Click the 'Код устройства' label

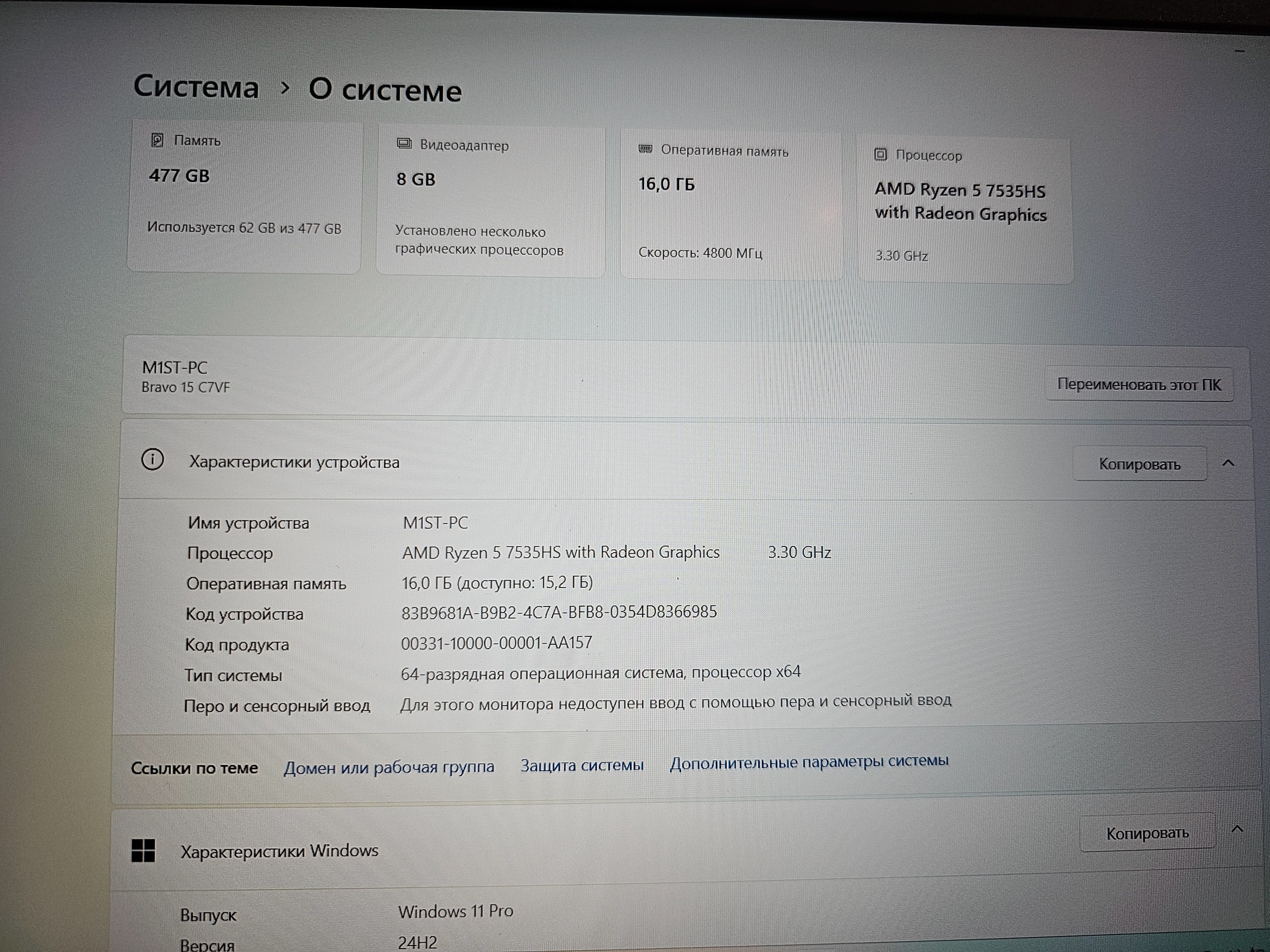click(x=244, y=614)
